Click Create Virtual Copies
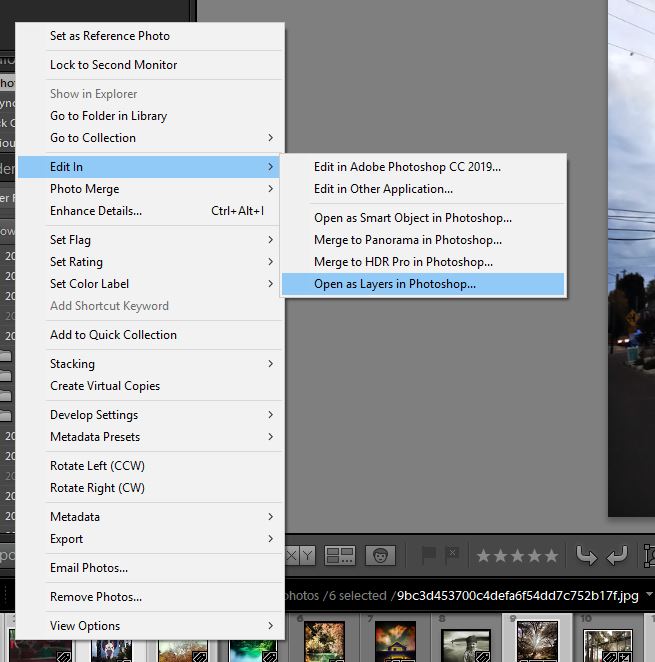 point(105,386)
